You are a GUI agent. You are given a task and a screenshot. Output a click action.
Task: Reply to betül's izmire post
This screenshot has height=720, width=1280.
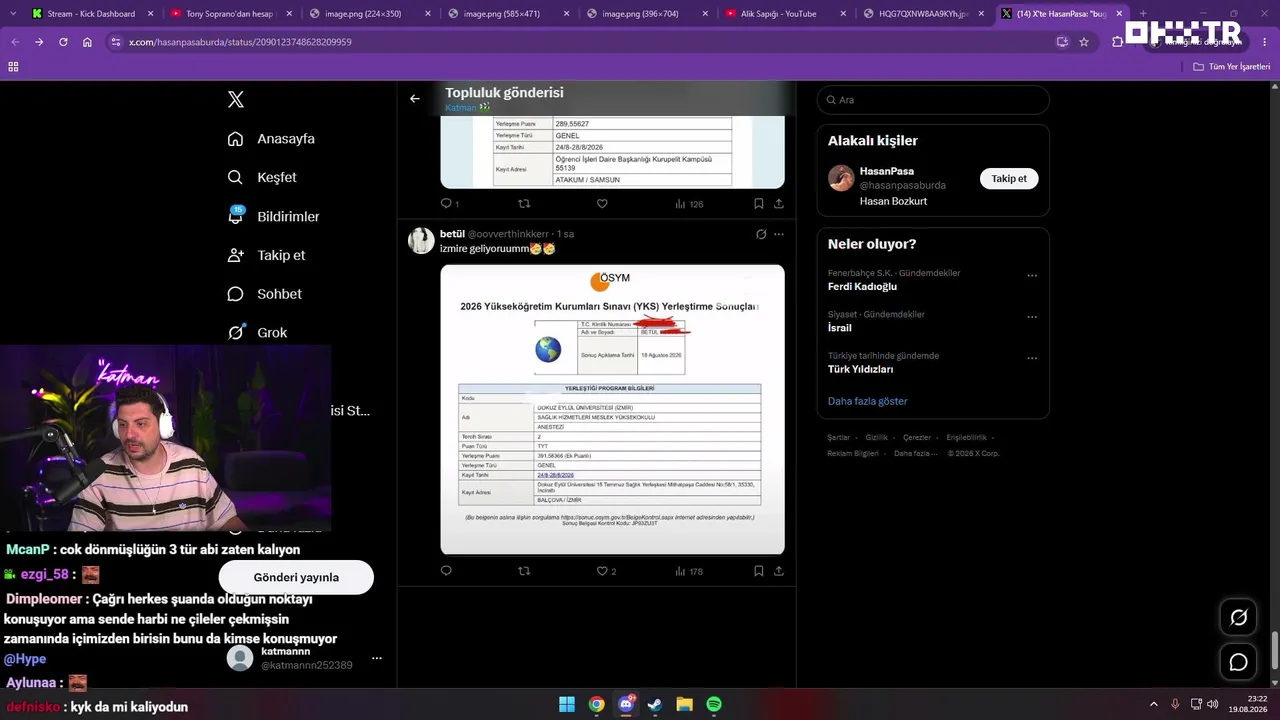point(446,571)
